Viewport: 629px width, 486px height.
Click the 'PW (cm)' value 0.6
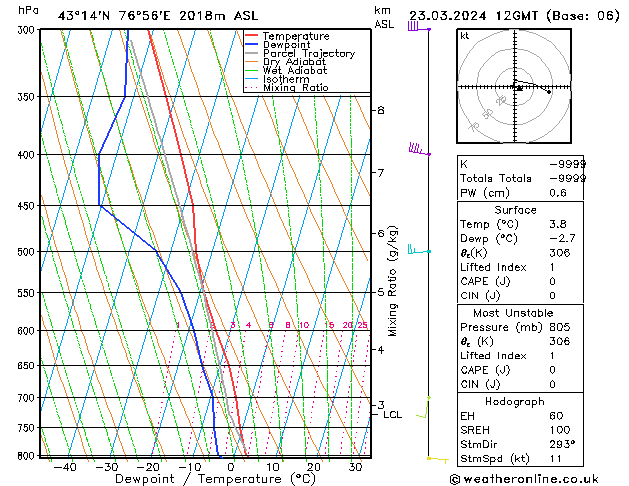[558, 193]
